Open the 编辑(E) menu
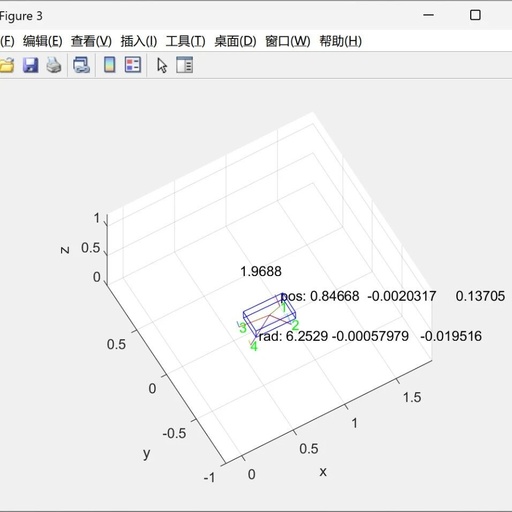Viewport: 512px width, 512px height. tap(43, 41)
